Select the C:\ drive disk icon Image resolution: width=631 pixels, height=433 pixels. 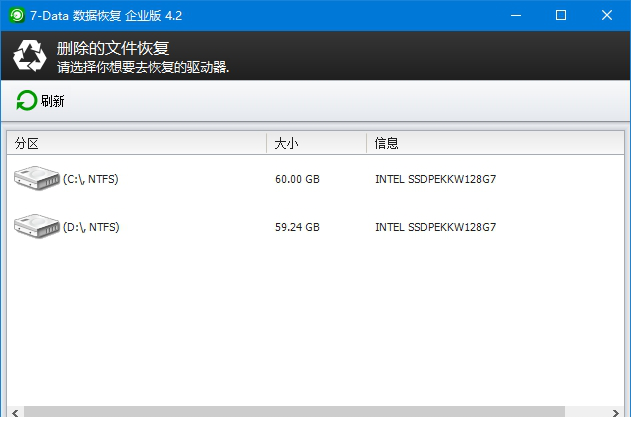pyautogui.click(x=37, y=178)
